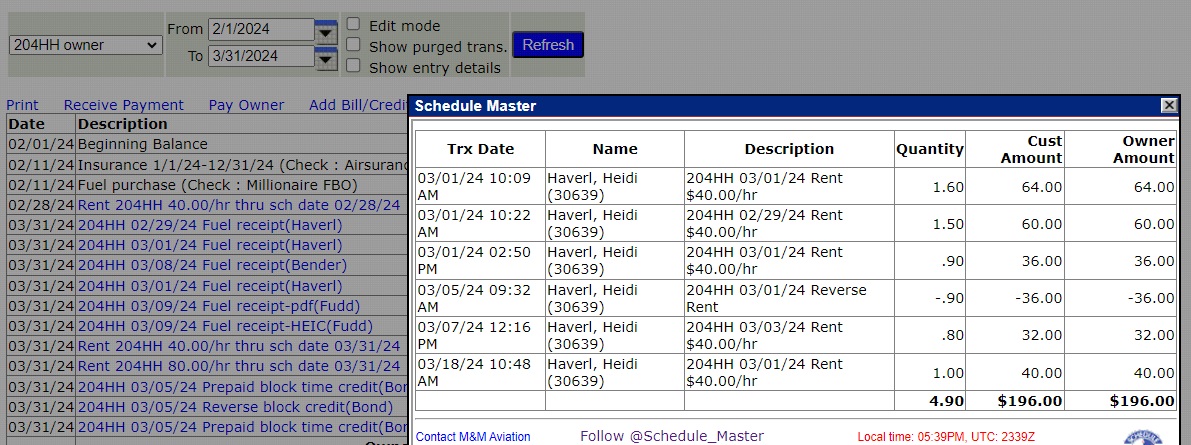The width and height of the screenshot is (1191, 445).
Task: Select transaction dated 03/05/24 09:32 AM
Action: [480, 298]
